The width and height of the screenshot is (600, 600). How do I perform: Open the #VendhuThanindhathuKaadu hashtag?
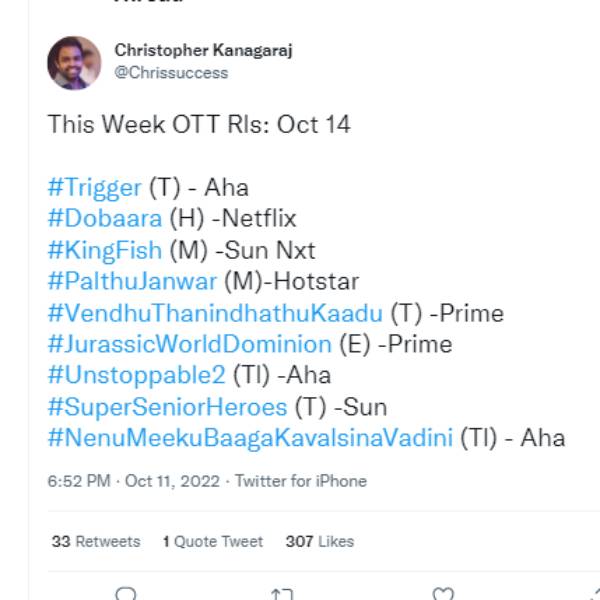click(x=215, y=313)
